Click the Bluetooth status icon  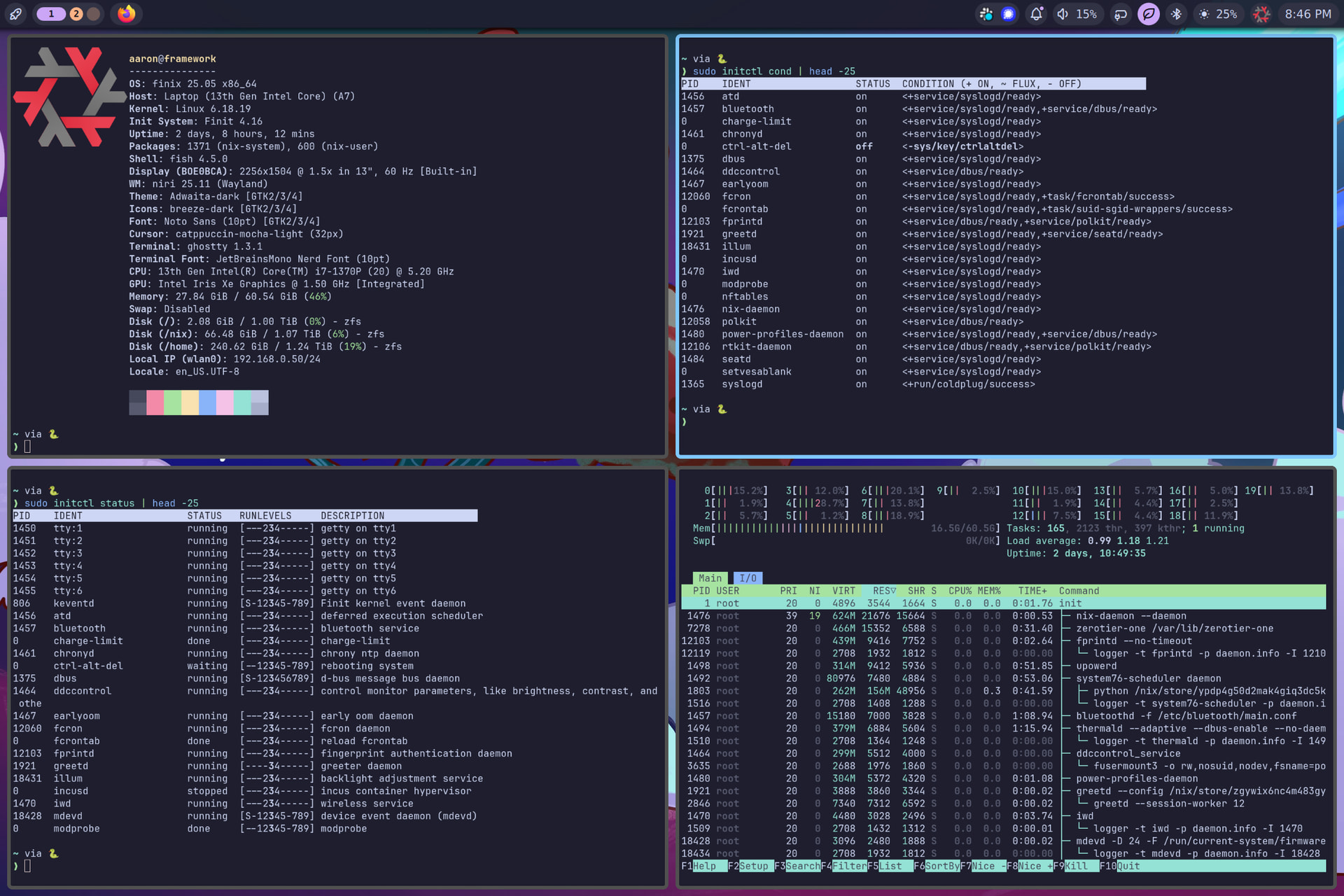(x=1176, y=14)
